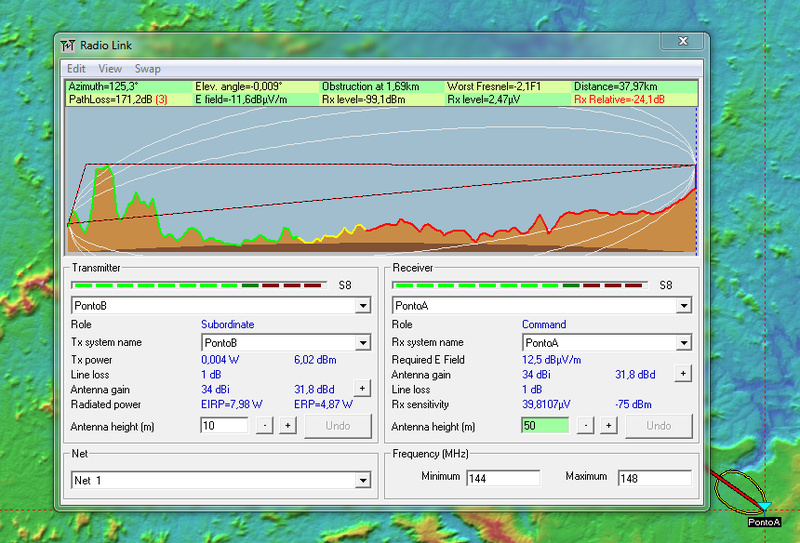Viewport: 800px width, 543px height.
Task: Decrease the receiver antenna height
Action: pyautogui.click(x=585, y=426)
